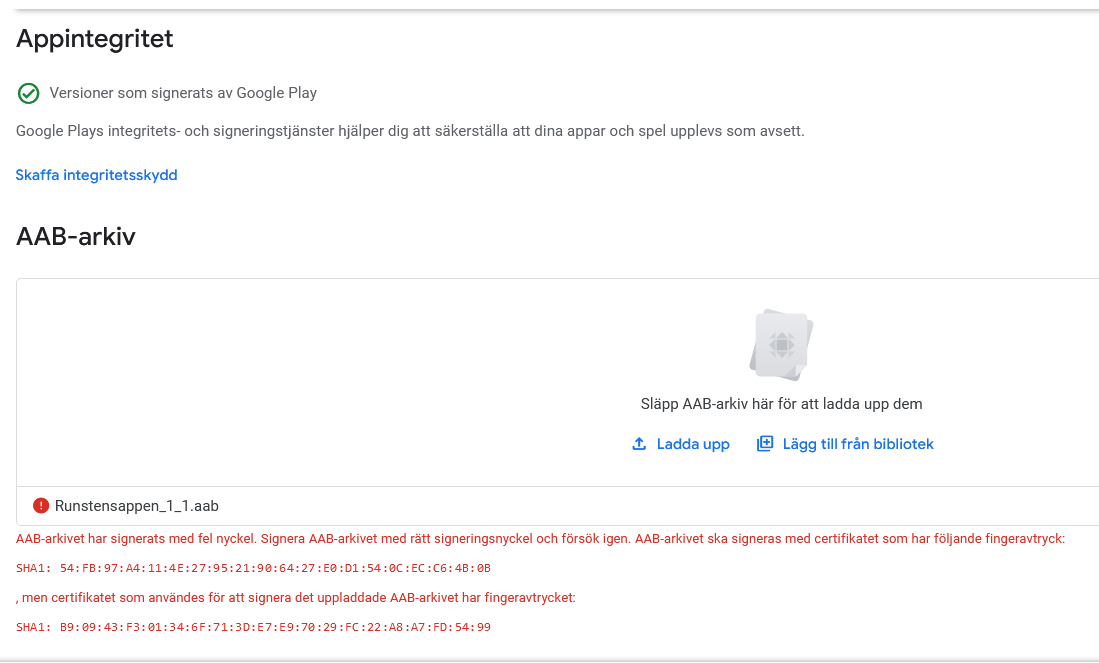Viewport: 1099px width, 663px height.
Task: Click the red error icon beside Runstensappen_1_1.aab
Action: [x=41, y=506]
